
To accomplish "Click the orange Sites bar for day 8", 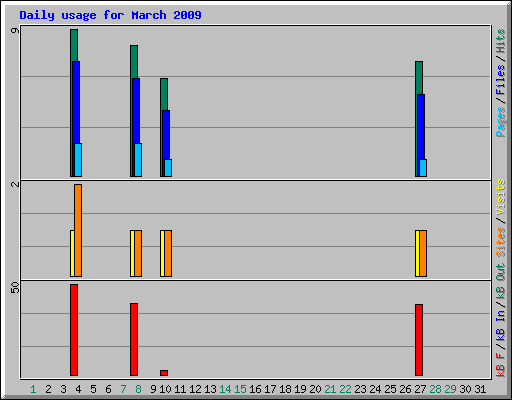I will pos(138,253).
